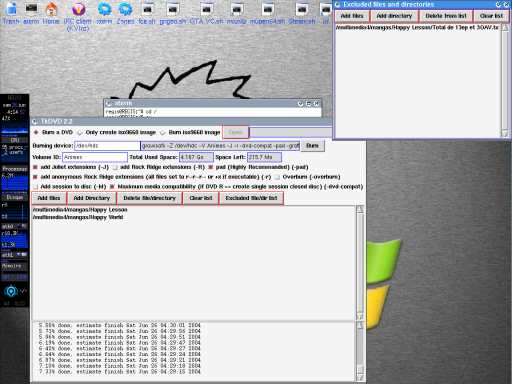Click Delete from list in Excluded window
Screen dimensions: 512x384
(446, 16)
